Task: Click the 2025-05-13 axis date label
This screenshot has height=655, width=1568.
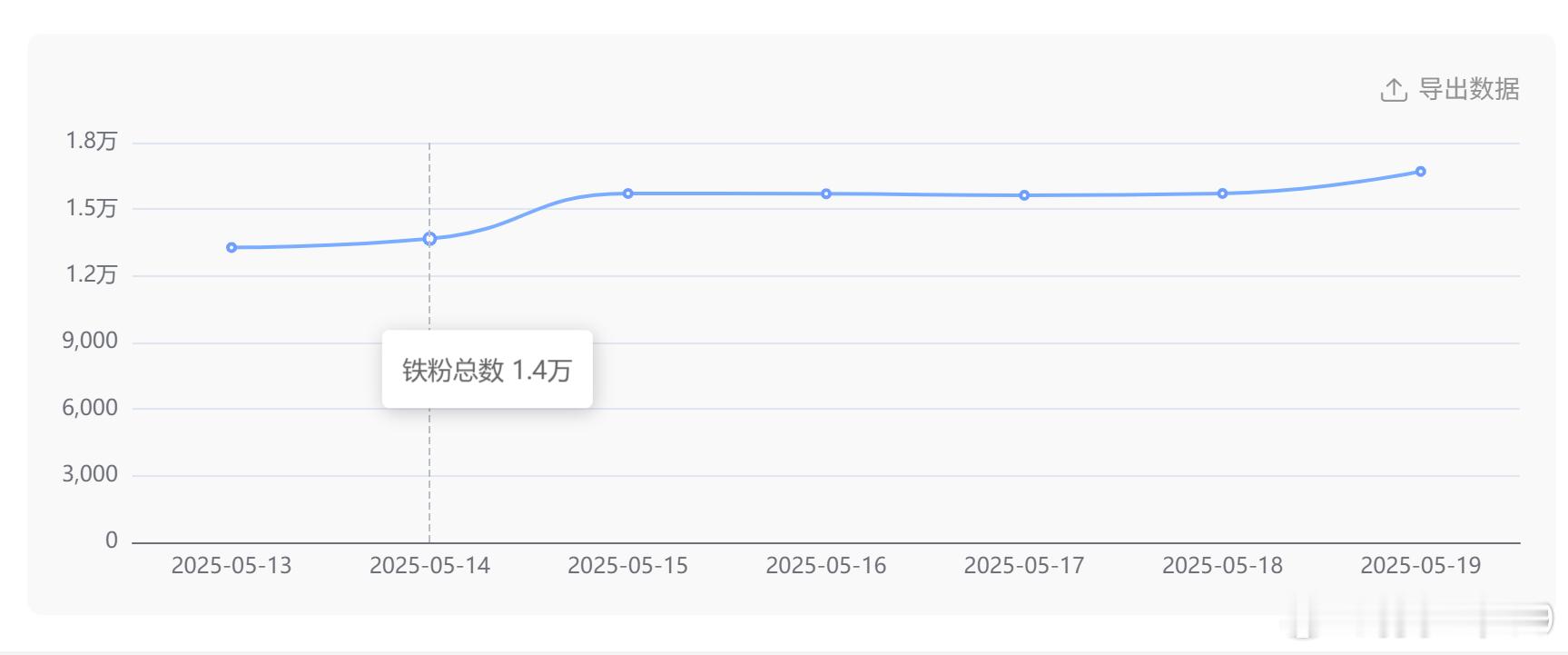Action: [232, 566]
